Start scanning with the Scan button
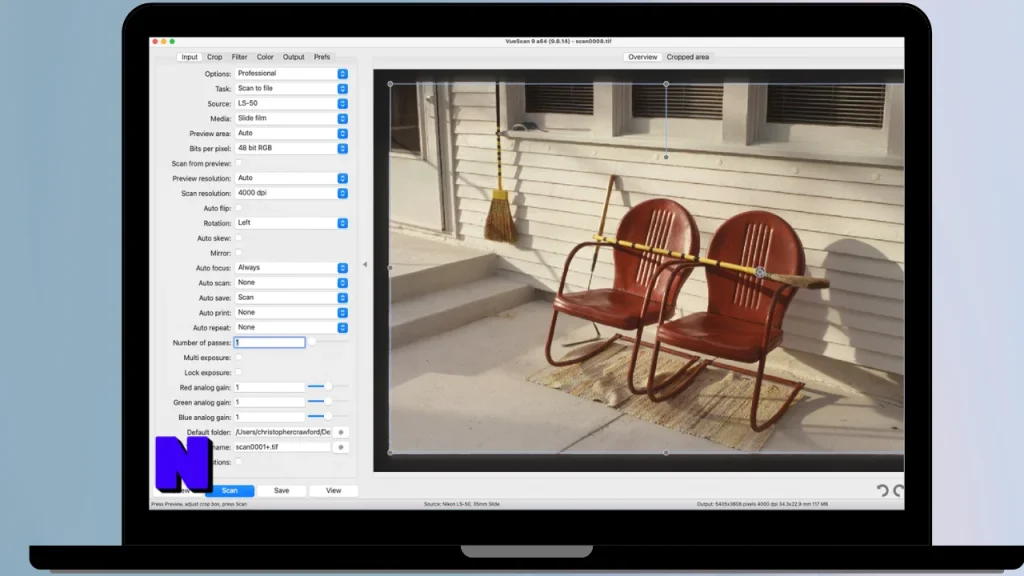The height and width of the screenshot is (576, 1024). (229, 490)
